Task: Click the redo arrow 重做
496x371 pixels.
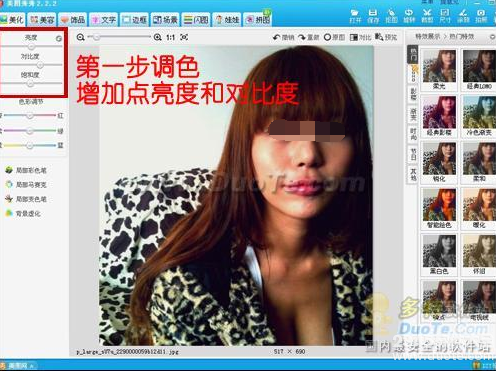Action: [x=308, y=37]
